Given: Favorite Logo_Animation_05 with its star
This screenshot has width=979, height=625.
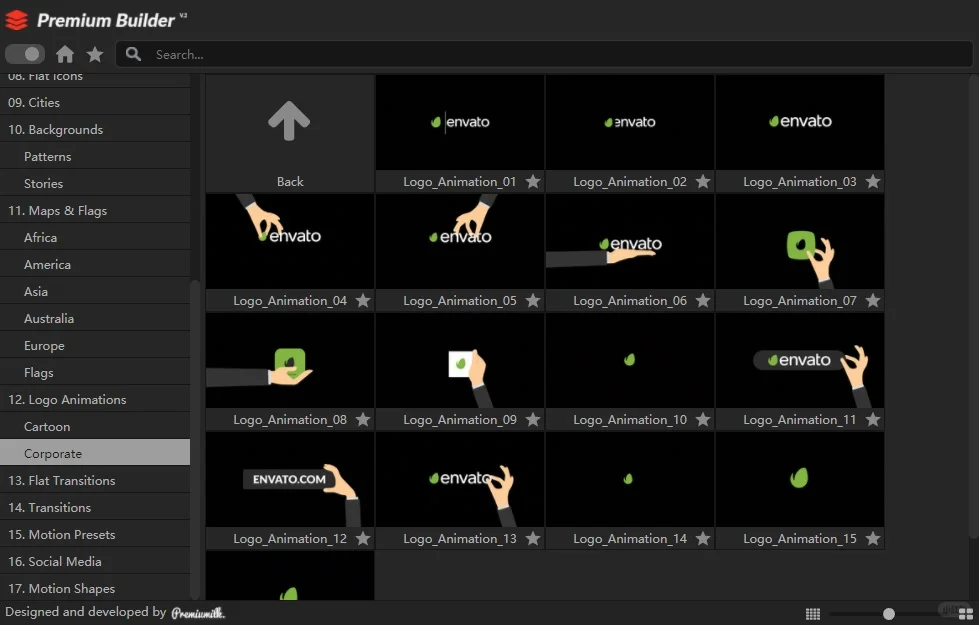Looking at the screenshot, I should click(533, 301).
